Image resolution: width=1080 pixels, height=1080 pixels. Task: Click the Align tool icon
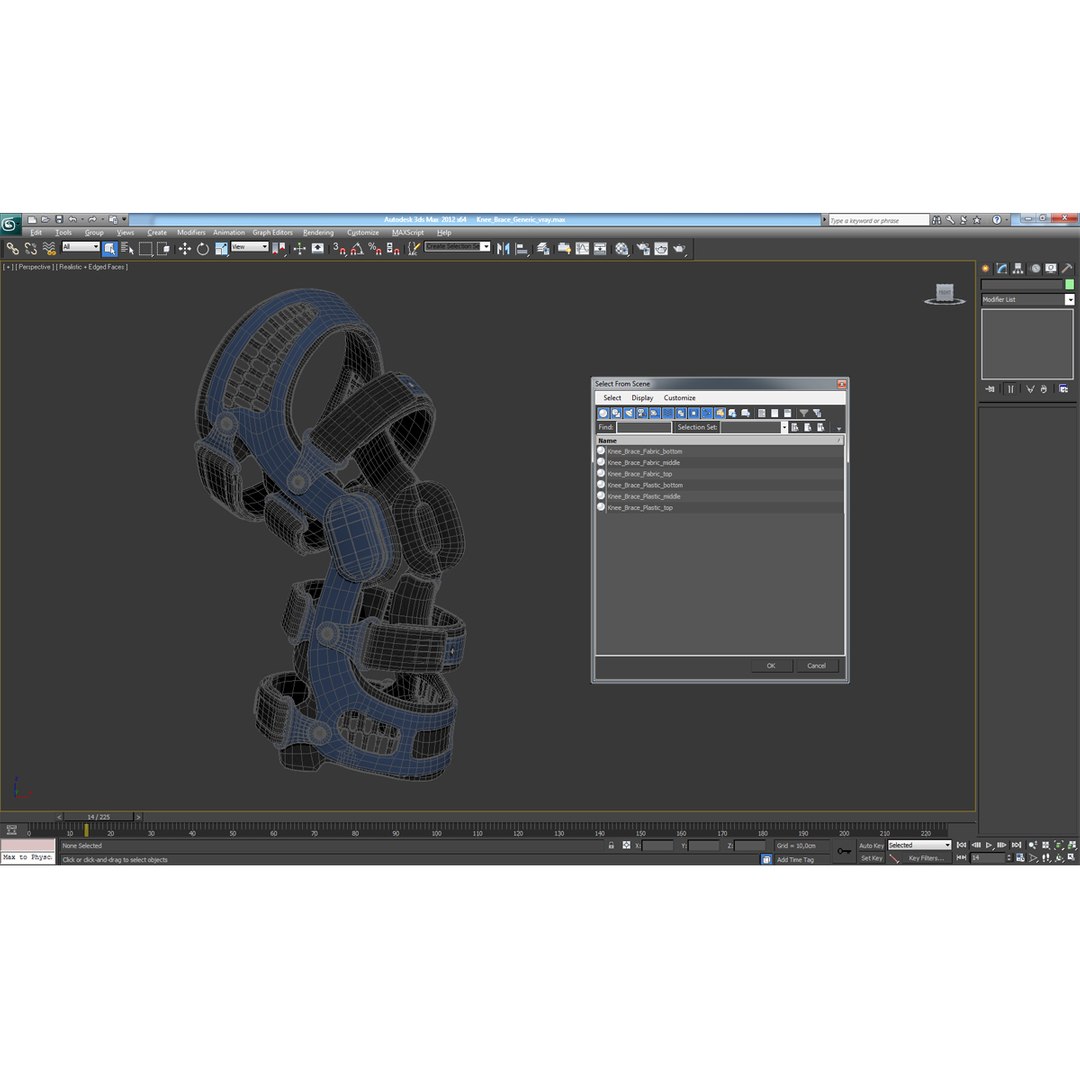pyautogui.click(x=521, y=249)
